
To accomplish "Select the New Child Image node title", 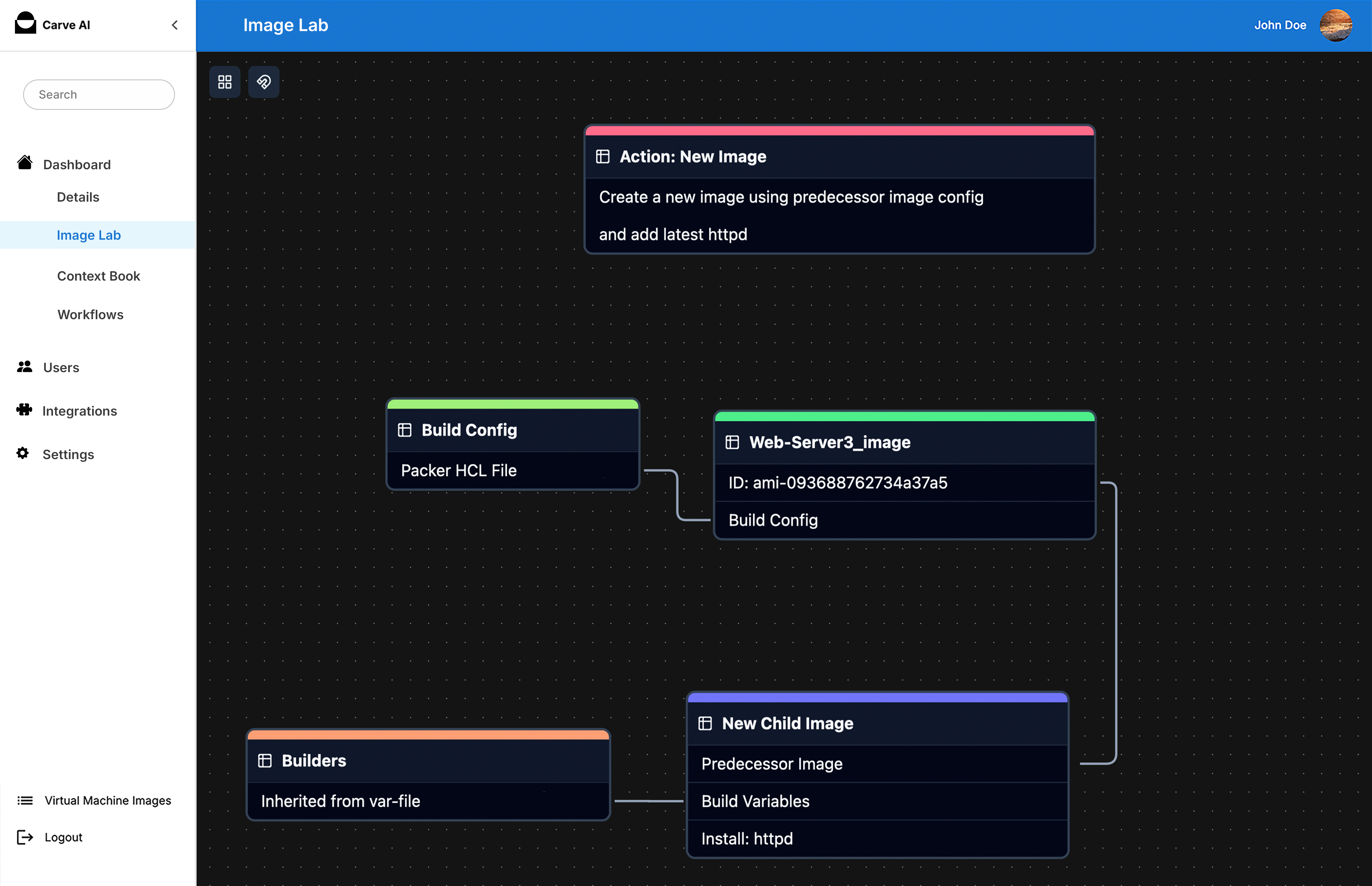I will (x=787, y=723).
